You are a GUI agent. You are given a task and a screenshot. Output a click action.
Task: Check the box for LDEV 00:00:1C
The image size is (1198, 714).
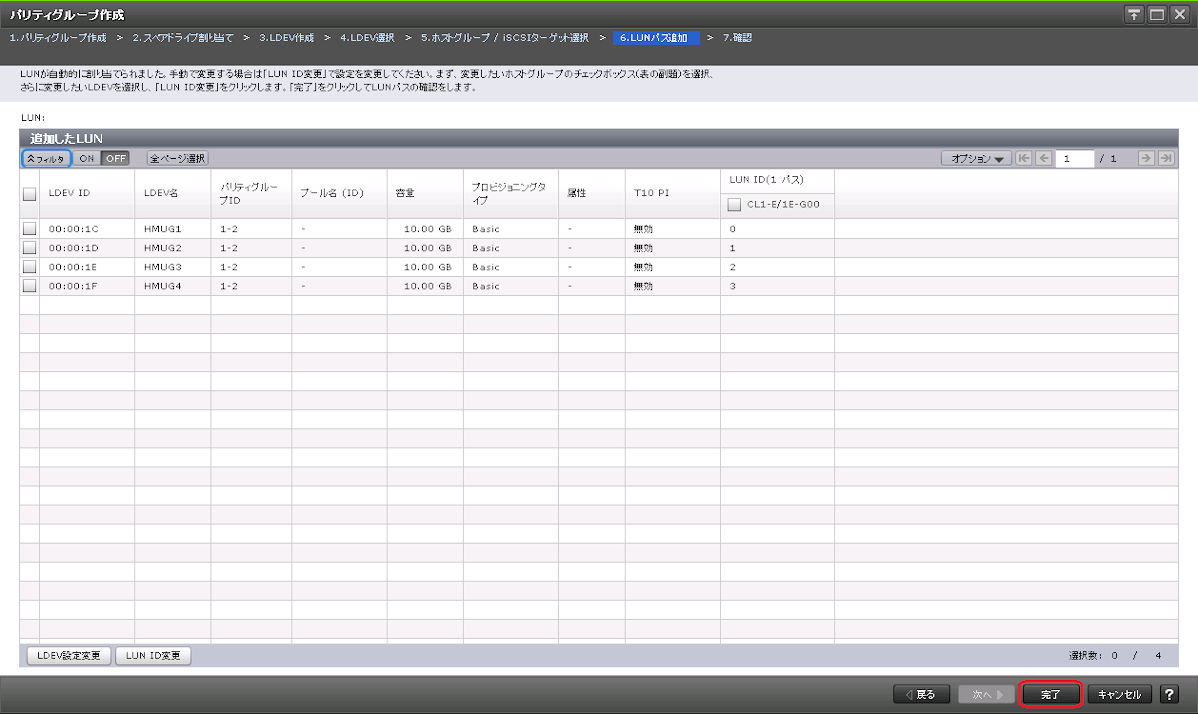29,229
